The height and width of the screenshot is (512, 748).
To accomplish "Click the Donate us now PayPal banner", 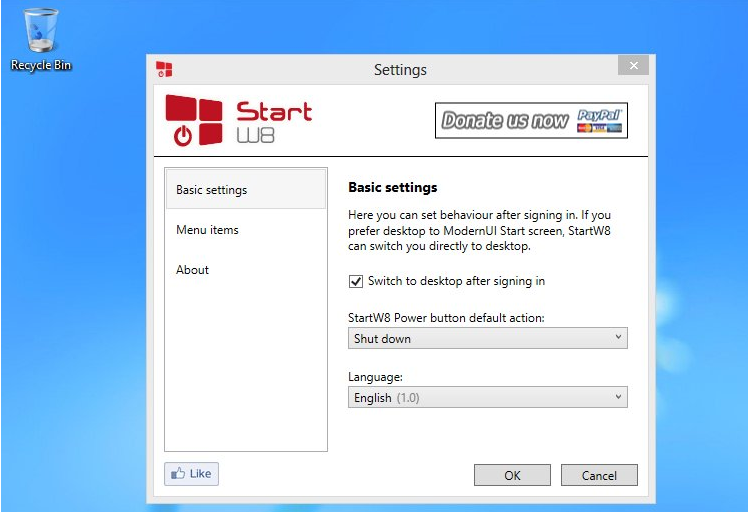I will (x=531, y=120).
